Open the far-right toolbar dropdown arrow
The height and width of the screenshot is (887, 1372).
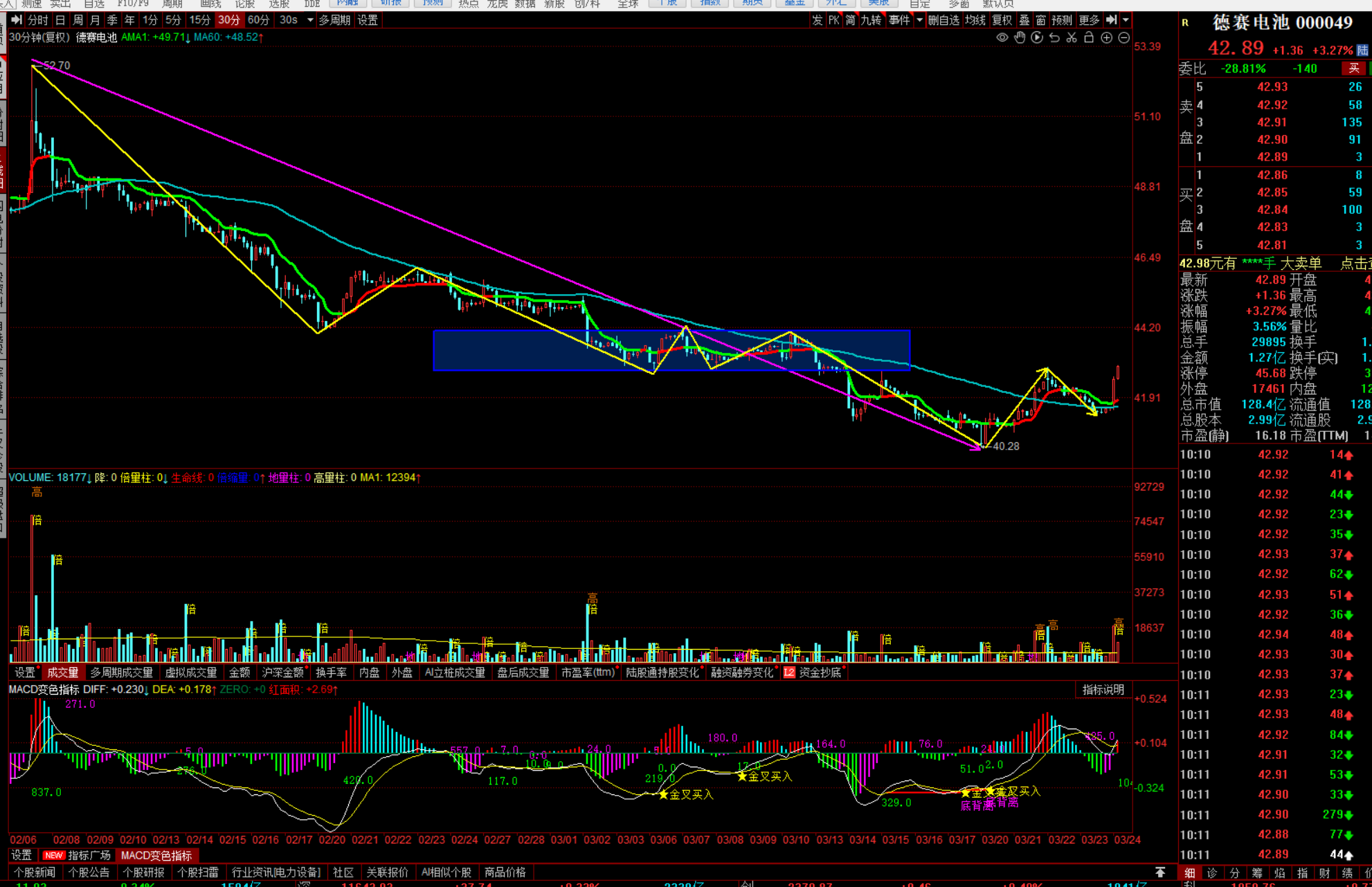1126,20
